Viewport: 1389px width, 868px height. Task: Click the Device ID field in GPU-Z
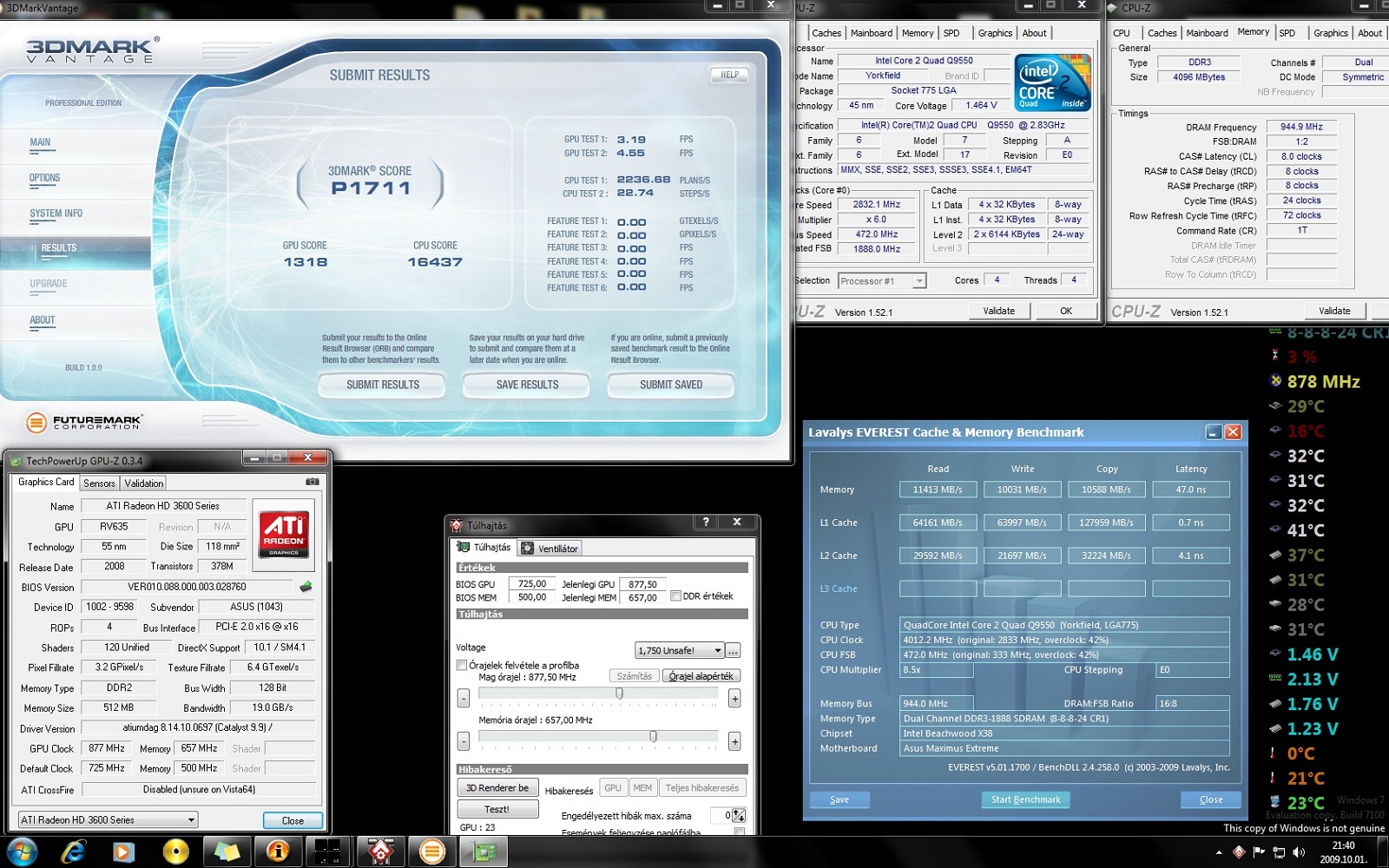tap(109, 607)
